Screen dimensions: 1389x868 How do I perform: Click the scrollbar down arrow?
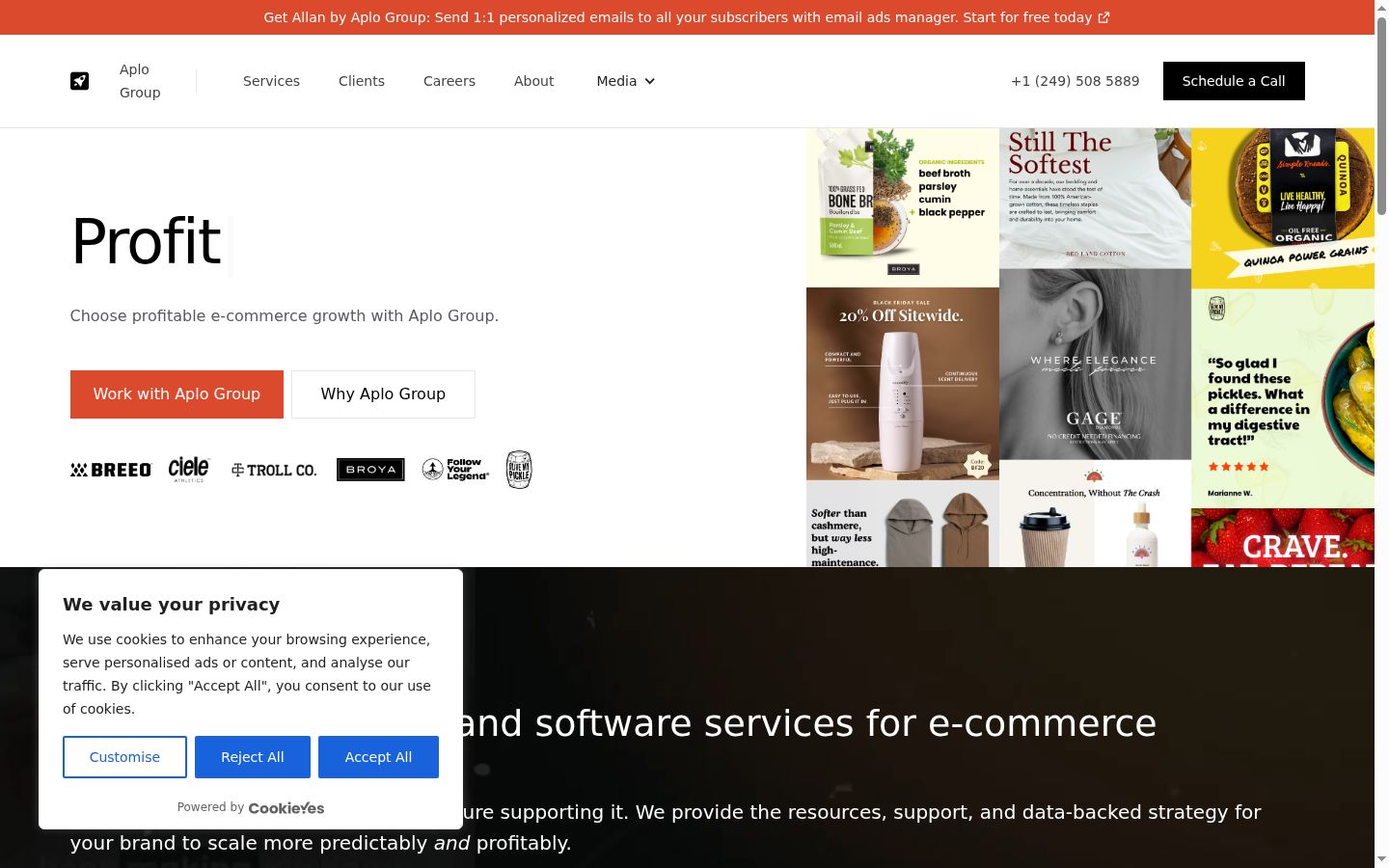tap(1381, 859)
